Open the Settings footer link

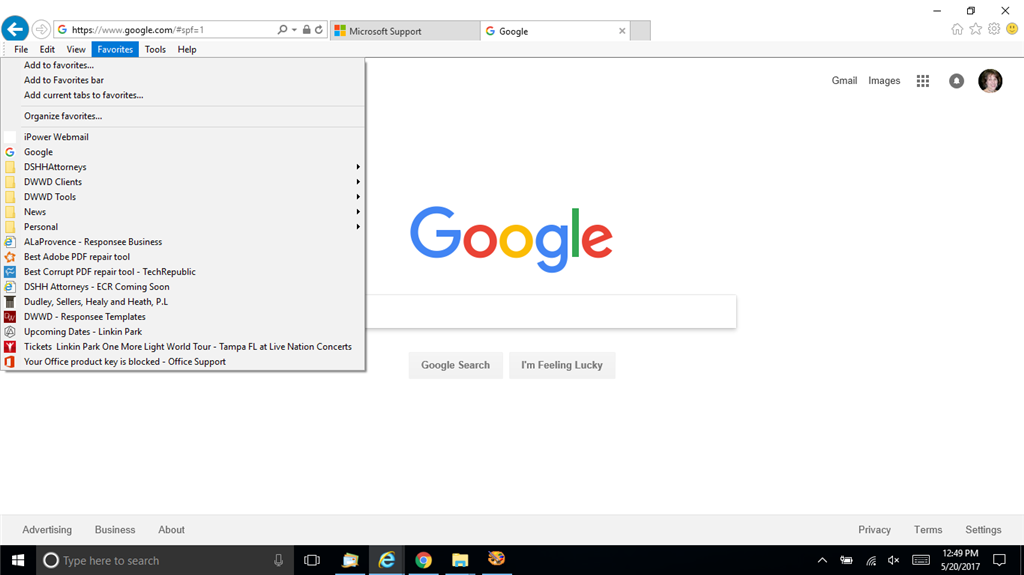984,530
